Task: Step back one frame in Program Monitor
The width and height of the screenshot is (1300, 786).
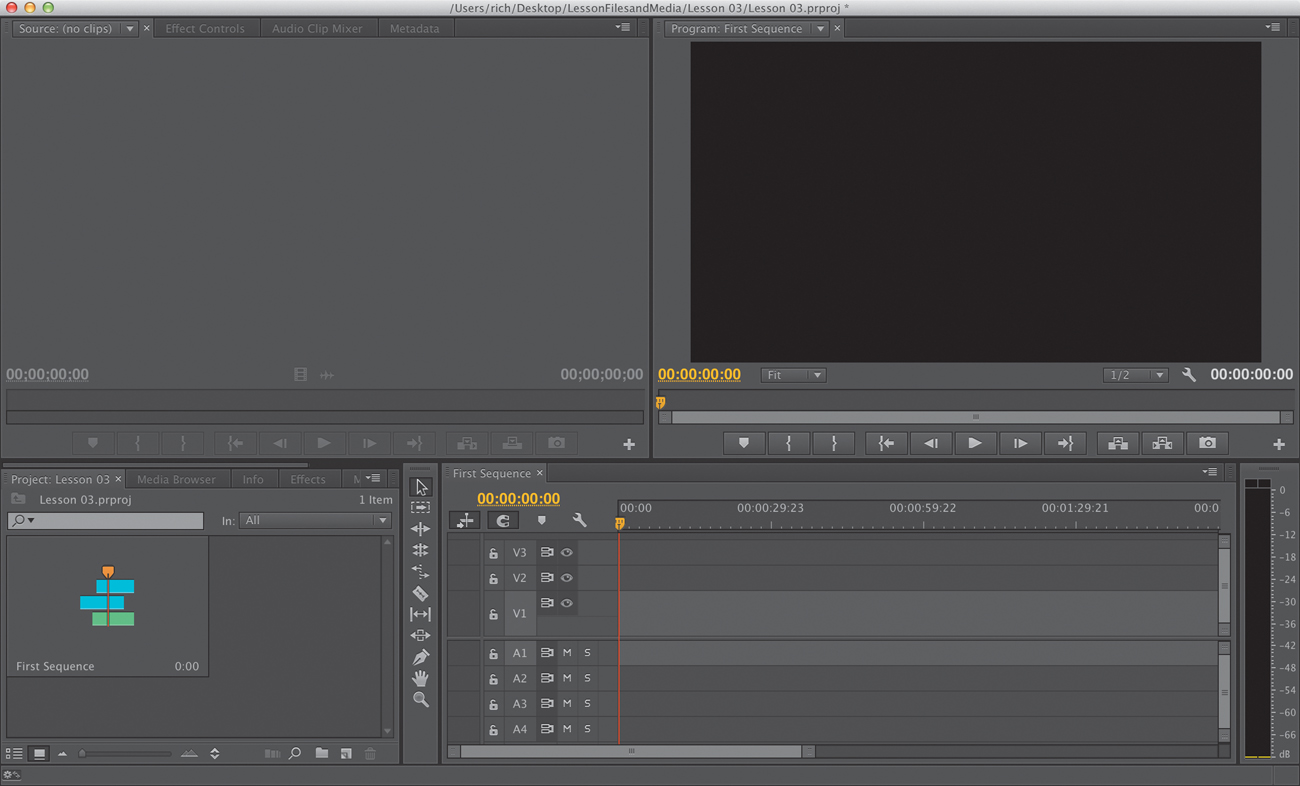Action: tap(931, 443)
